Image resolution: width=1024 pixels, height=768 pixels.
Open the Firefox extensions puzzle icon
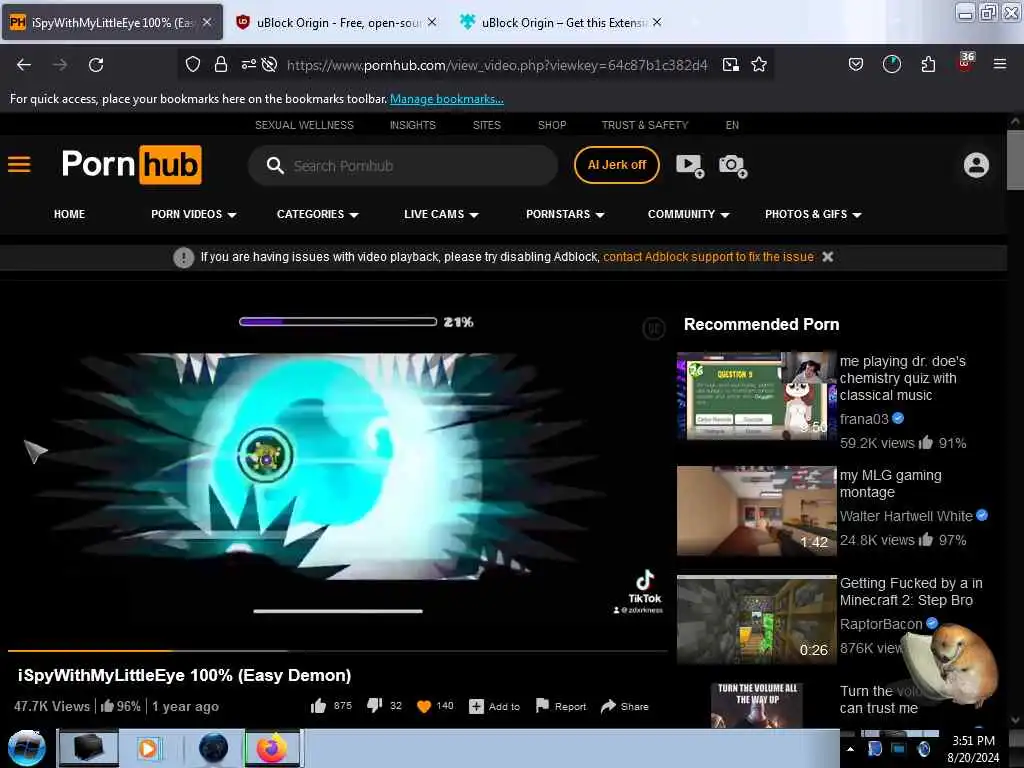pyautogui.click(x=928, y=64)
